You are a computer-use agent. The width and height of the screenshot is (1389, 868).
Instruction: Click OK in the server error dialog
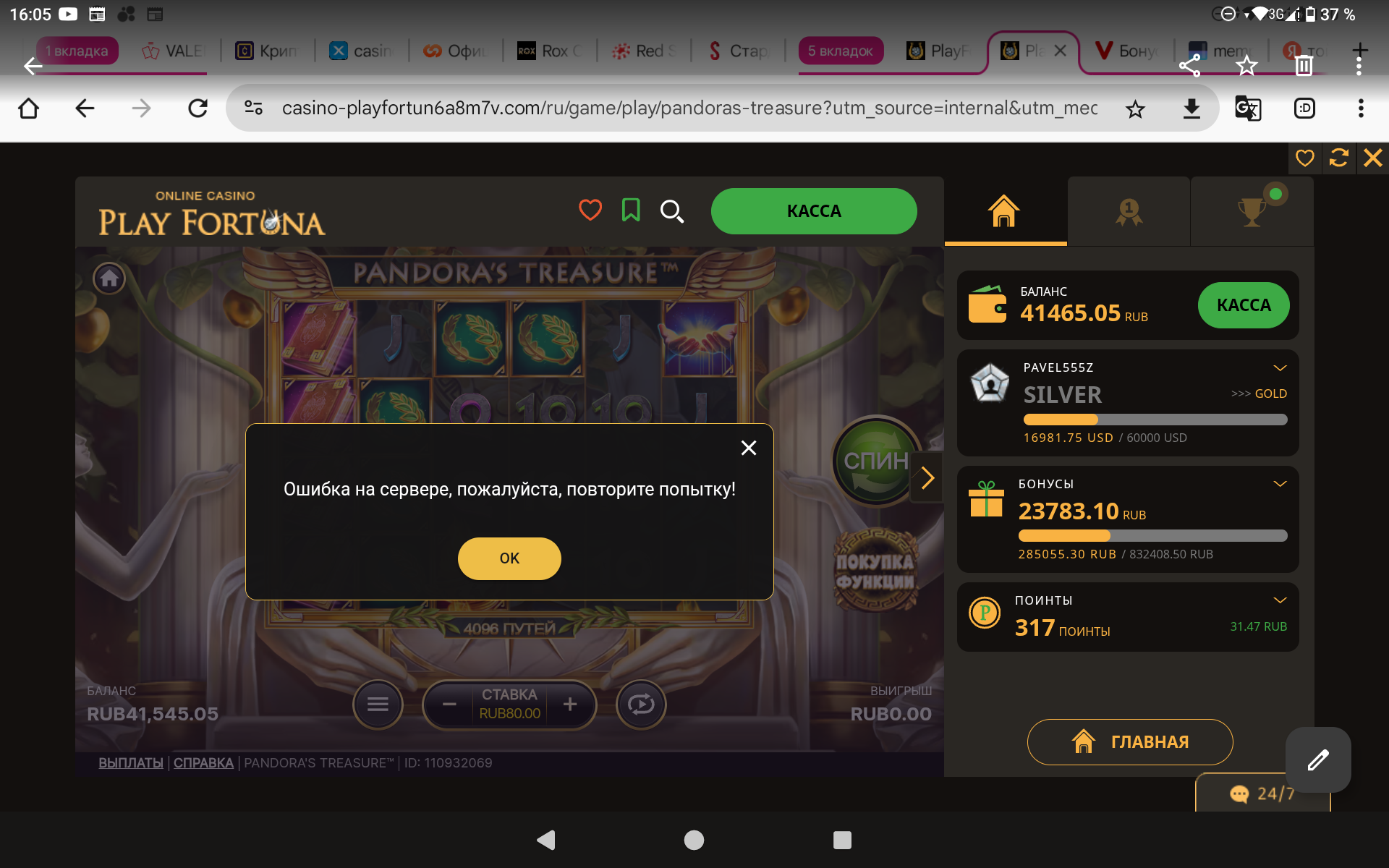click(x=509, y=558)
